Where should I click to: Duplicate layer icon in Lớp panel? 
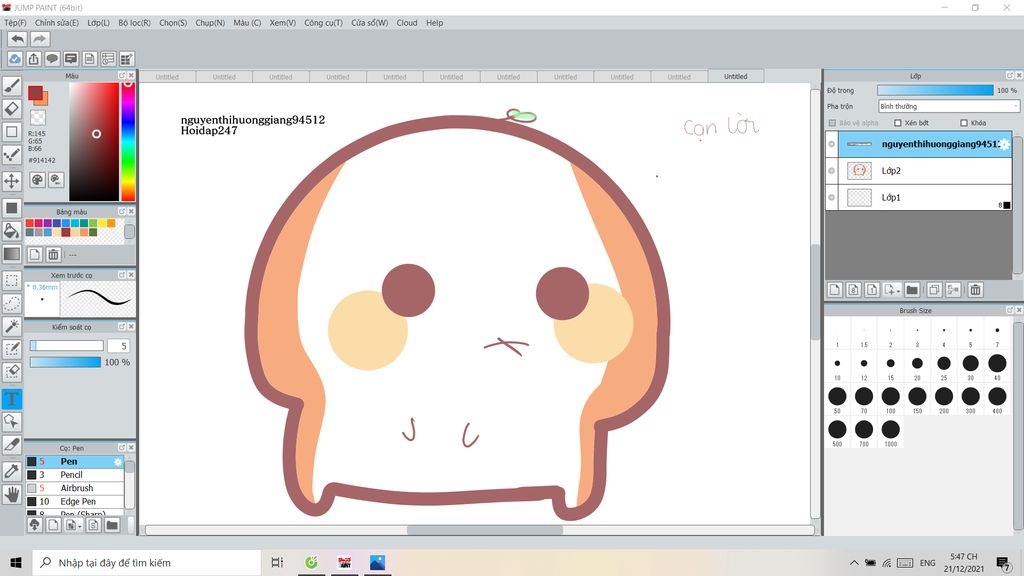[934, 290]
